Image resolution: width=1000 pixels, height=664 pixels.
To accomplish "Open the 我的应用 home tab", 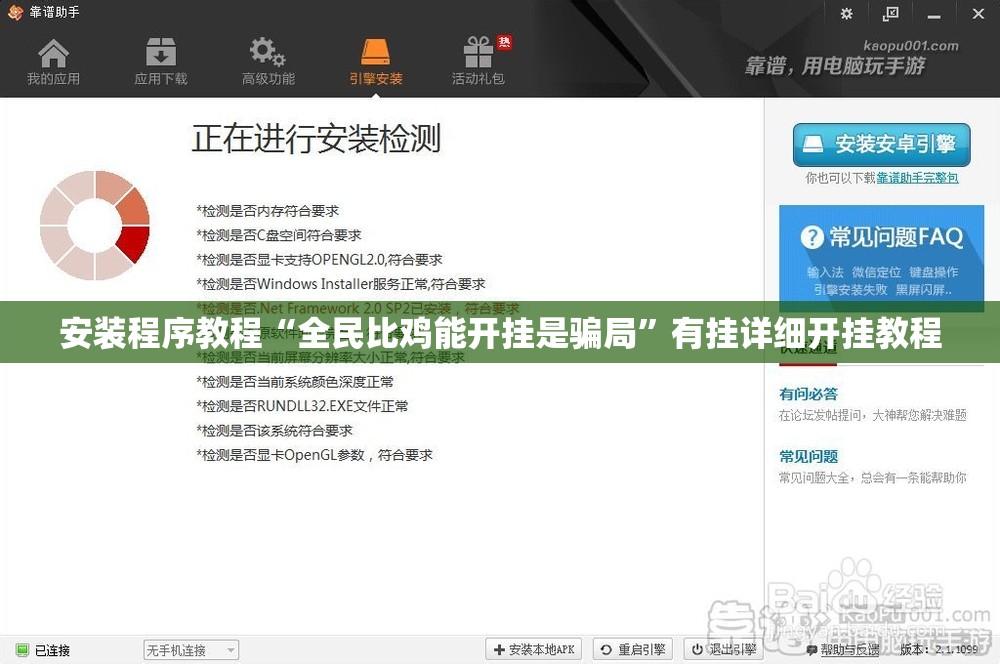I will [x=54, y=62].
